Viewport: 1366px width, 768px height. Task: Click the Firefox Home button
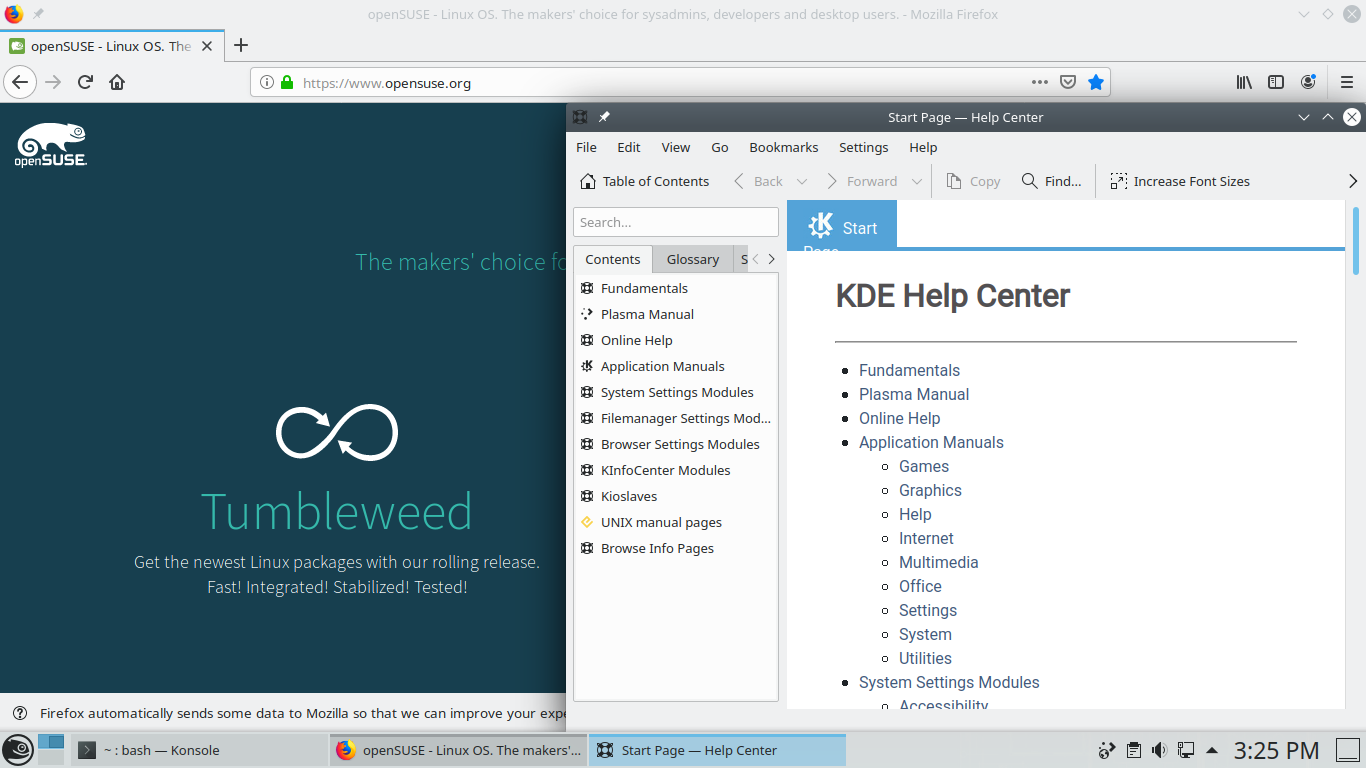point(117,82)
